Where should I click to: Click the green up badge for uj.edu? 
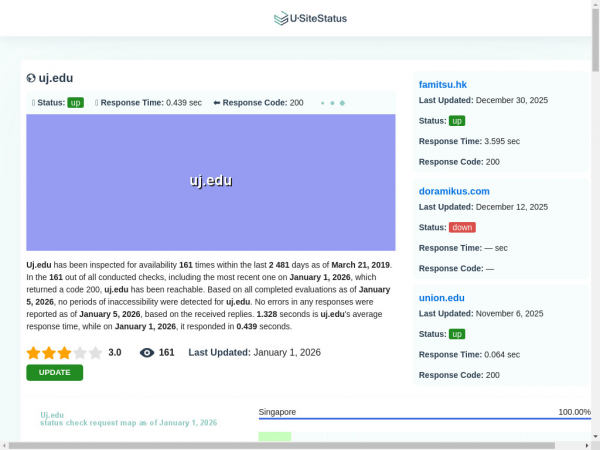[x=75, y=102]
